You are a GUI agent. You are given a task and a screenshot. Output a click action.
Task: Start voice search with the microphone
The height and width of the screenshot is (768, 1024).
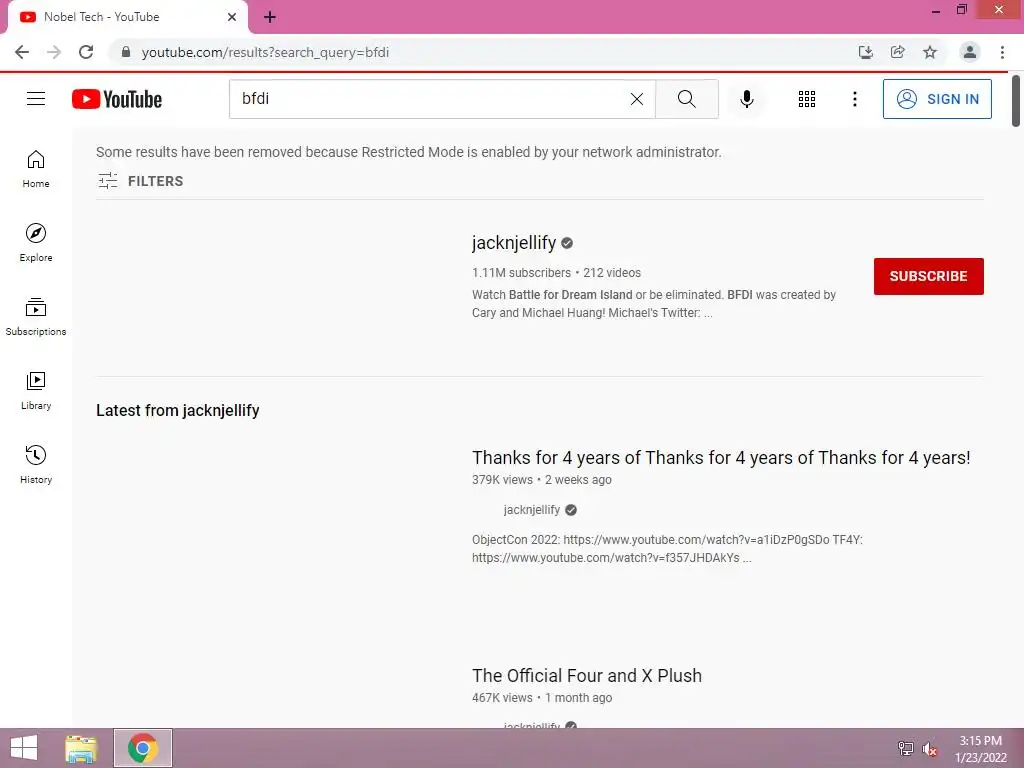click(746, 99)
